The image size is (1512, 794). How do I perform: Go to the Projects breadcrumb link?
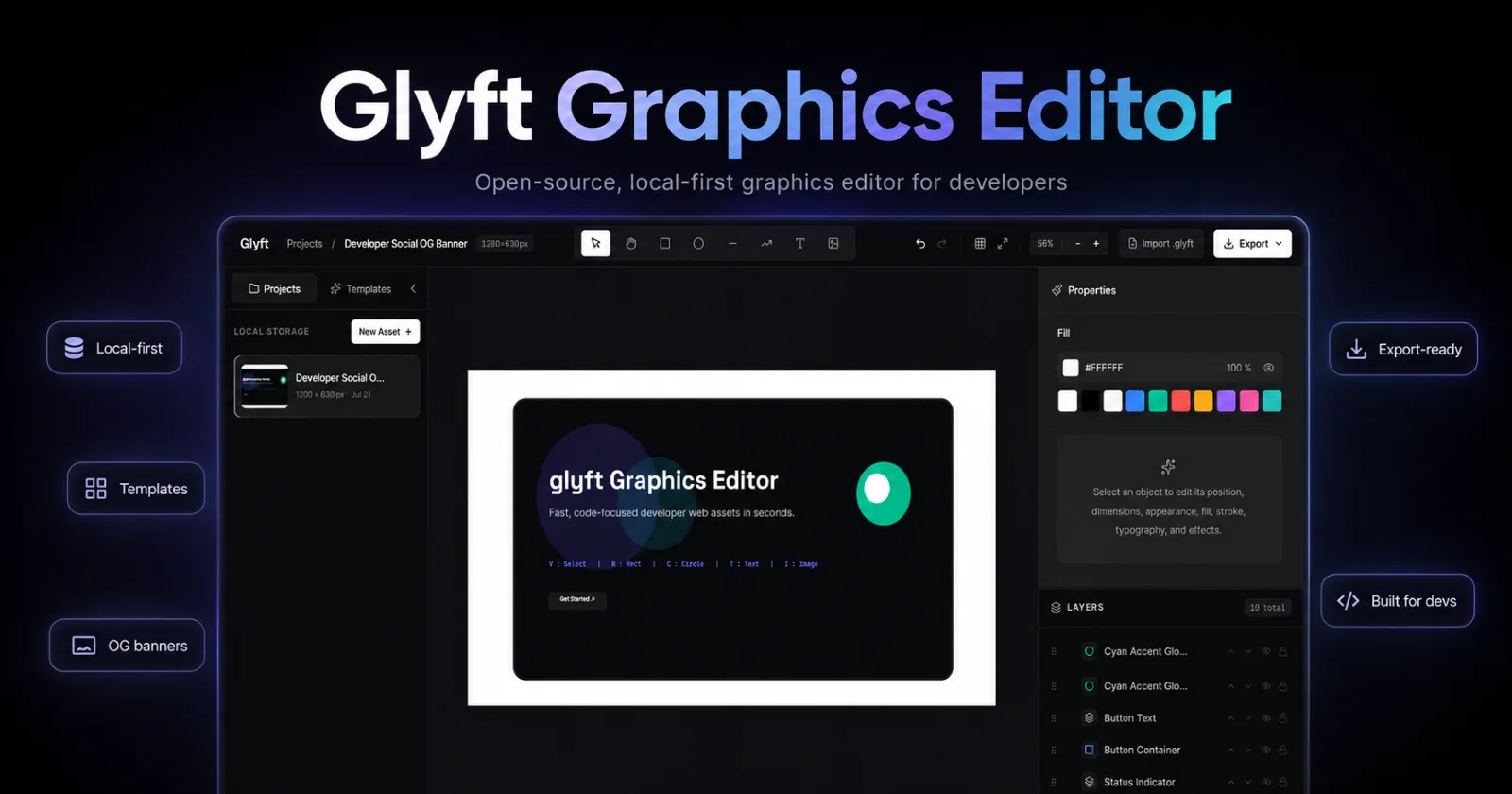click(x=304, y=244)
